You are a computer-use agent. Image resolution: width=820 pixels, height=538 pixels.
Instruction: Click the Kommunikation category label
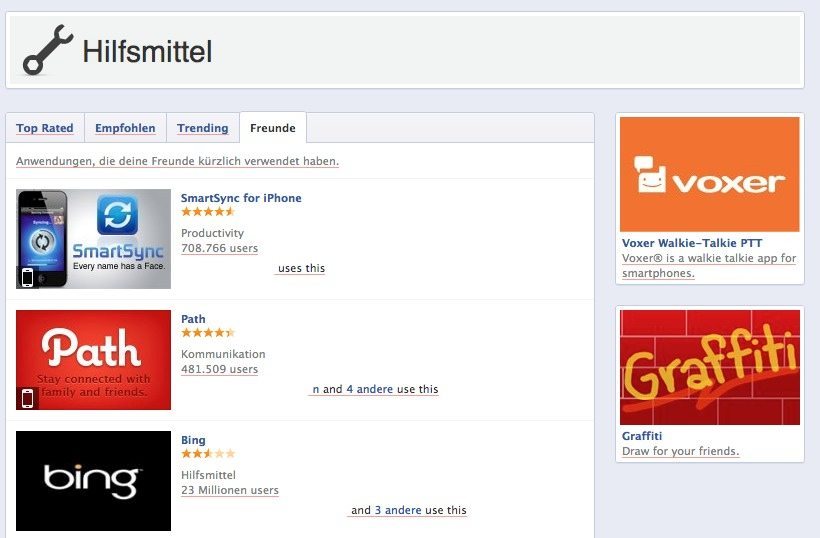click(223, 354)
